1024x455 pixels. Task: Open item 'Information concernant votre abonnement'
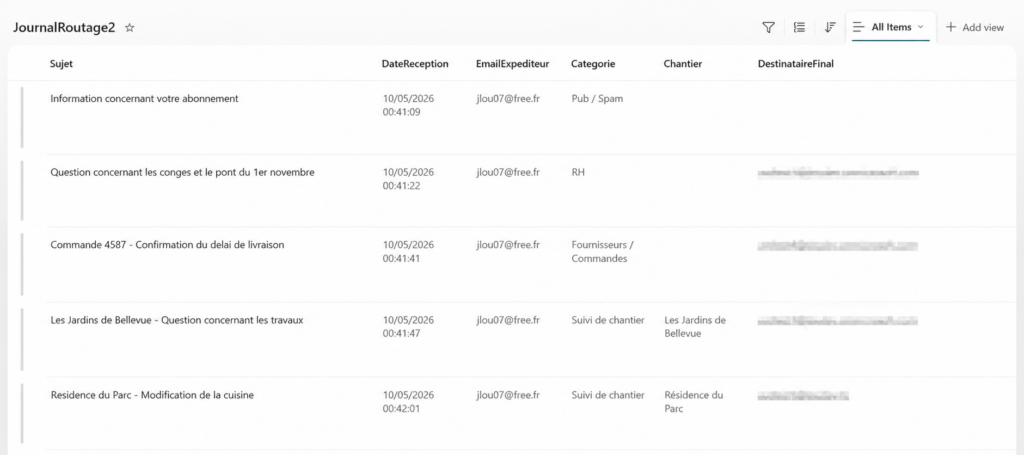[144, 99]
